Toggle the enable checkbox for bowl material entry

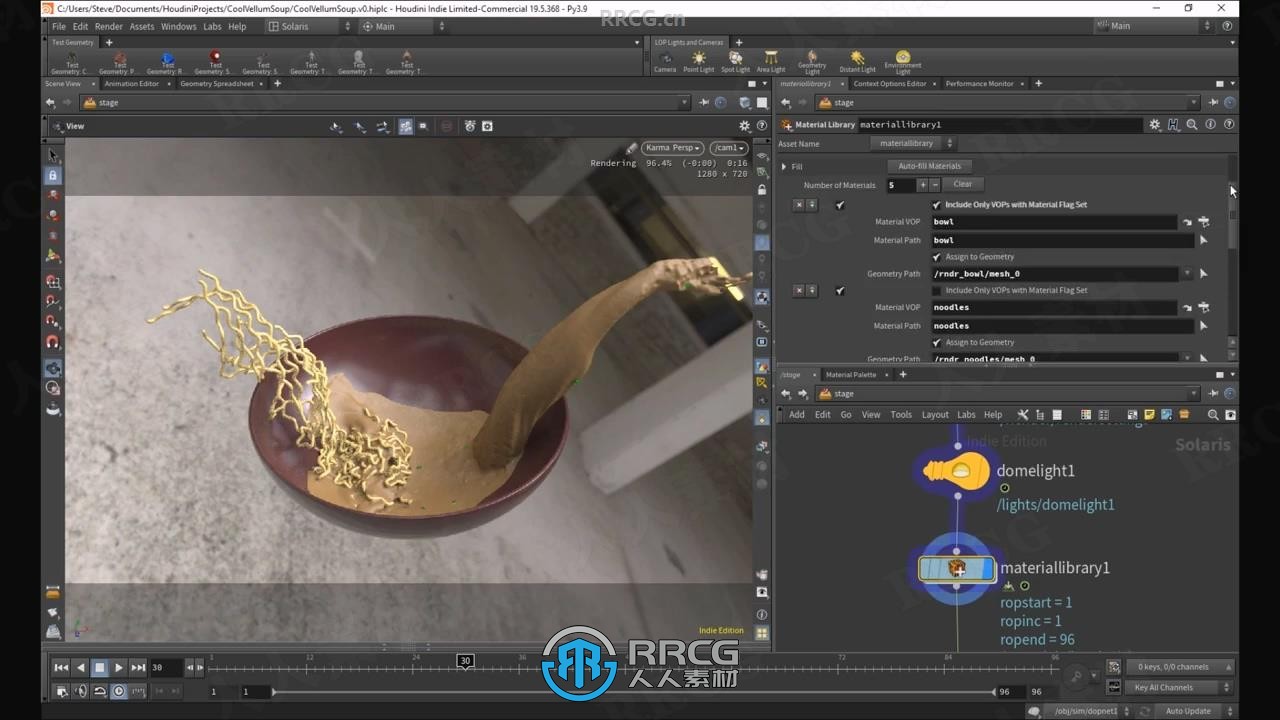(x=840, y=205)
